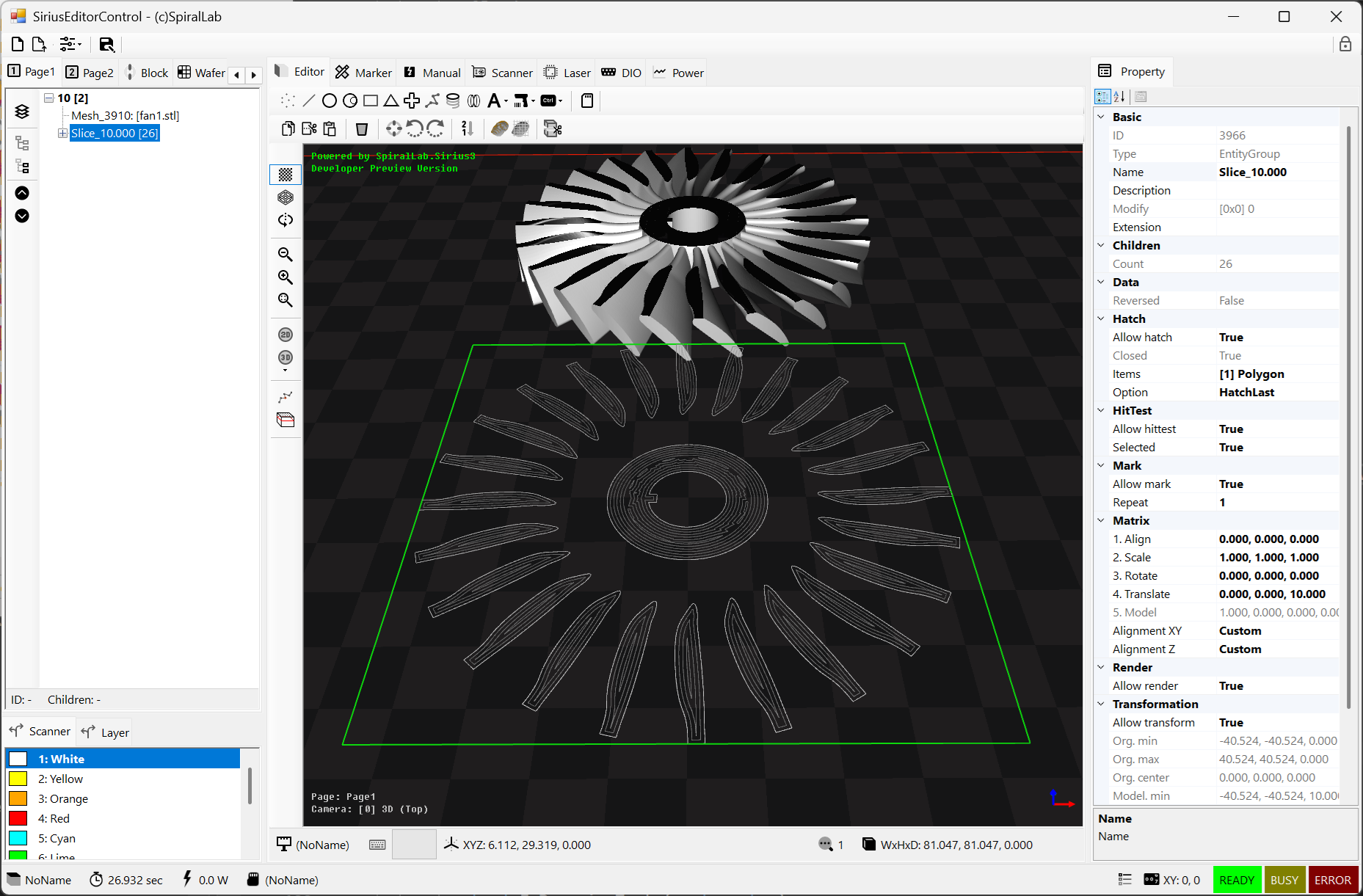This screenshot has width=1363, height=896.
Task: Select the rectangle drawing tool
Action: click(371, 101)
